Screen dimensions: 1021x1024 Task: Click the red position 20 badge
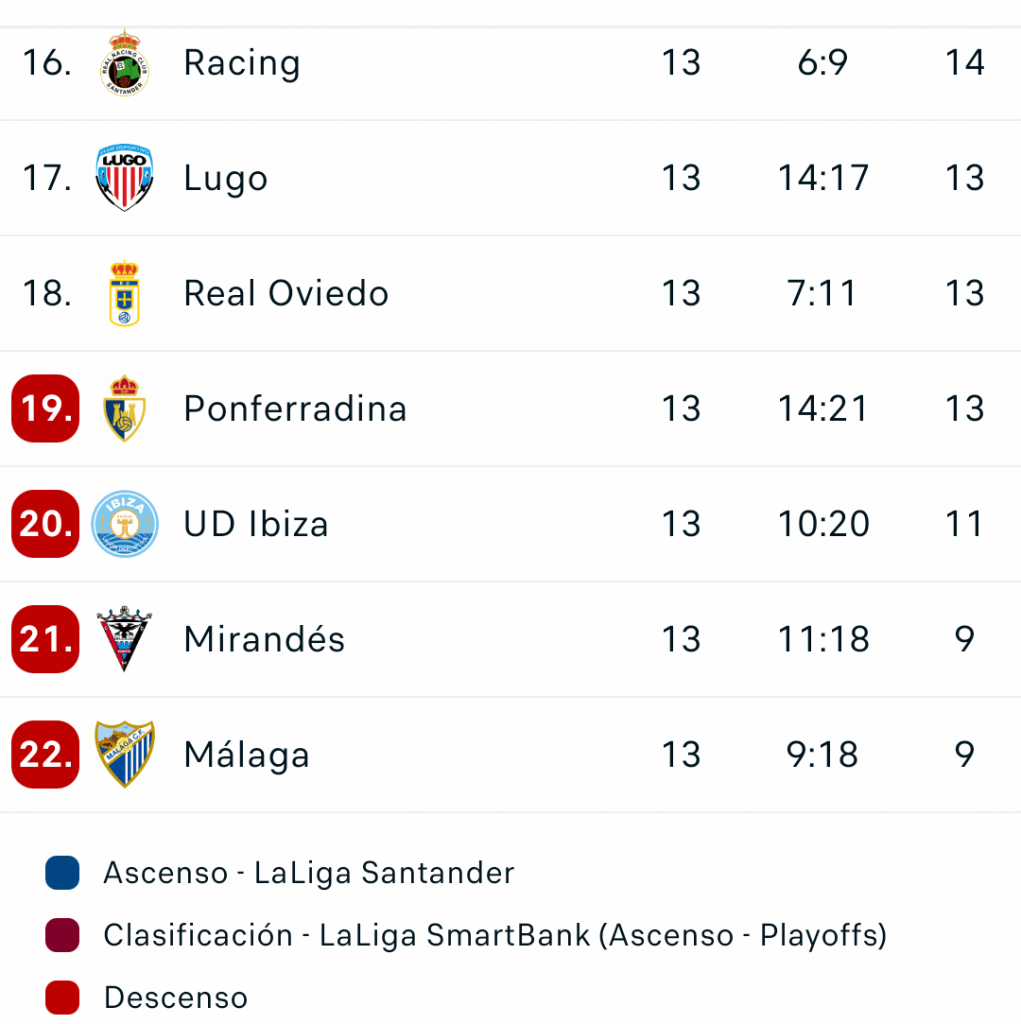click(45, 524)
